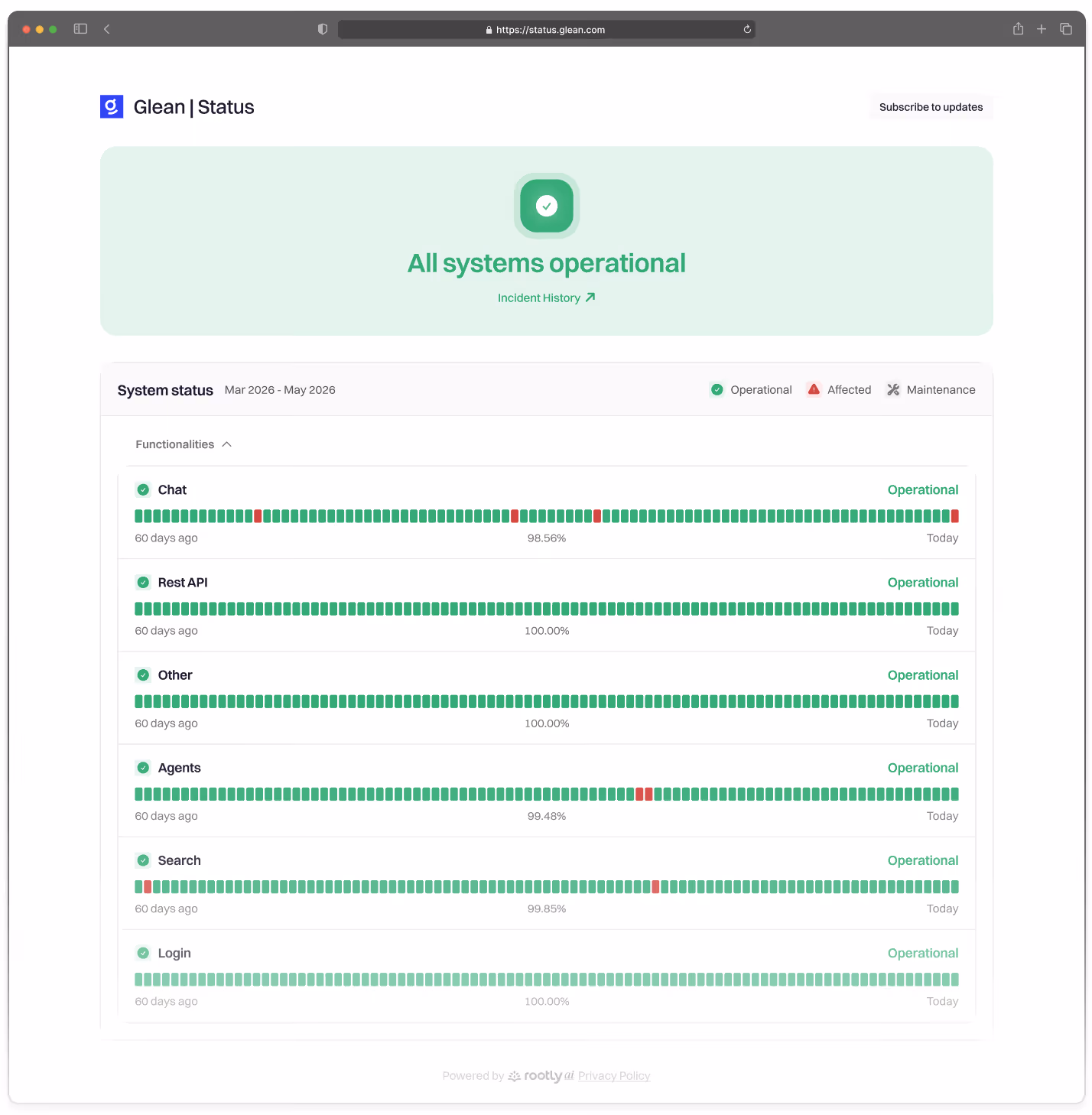Open the privacy shield icon

(x=323, y=29)
